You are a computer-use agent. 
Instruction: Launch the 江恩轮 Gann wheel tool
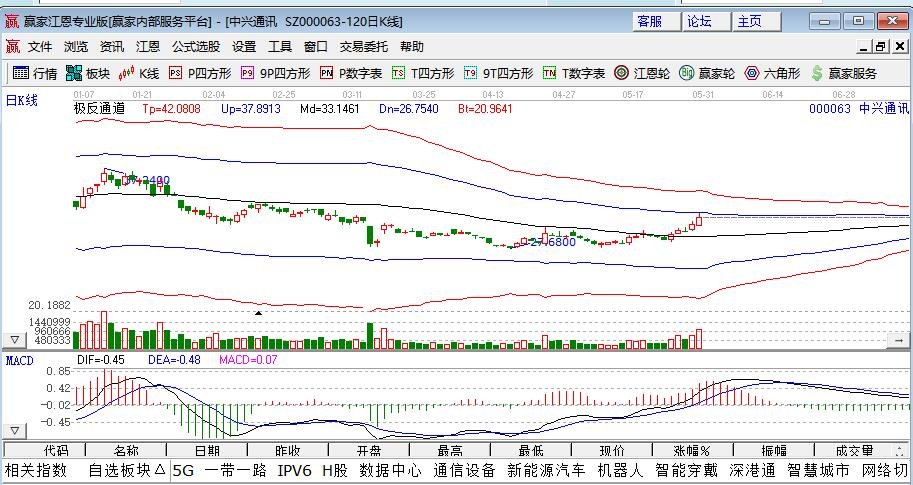click(x=574, y=73)
